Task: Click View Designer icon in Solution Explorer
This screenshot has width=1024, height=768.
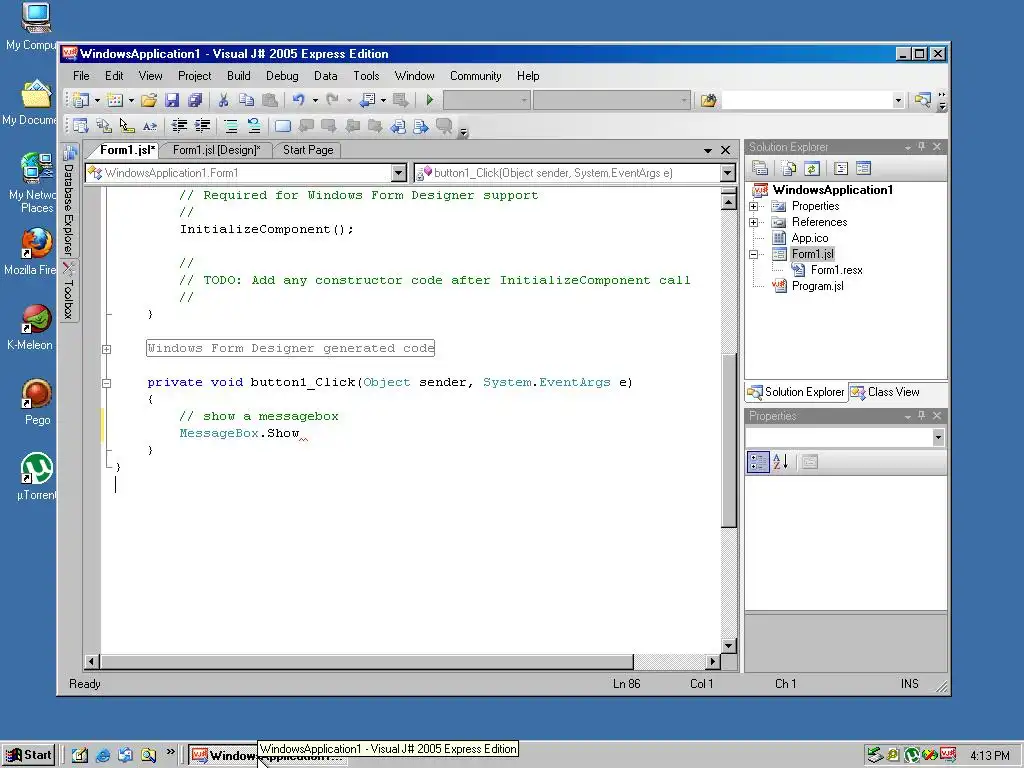Action: coord(863,168)
